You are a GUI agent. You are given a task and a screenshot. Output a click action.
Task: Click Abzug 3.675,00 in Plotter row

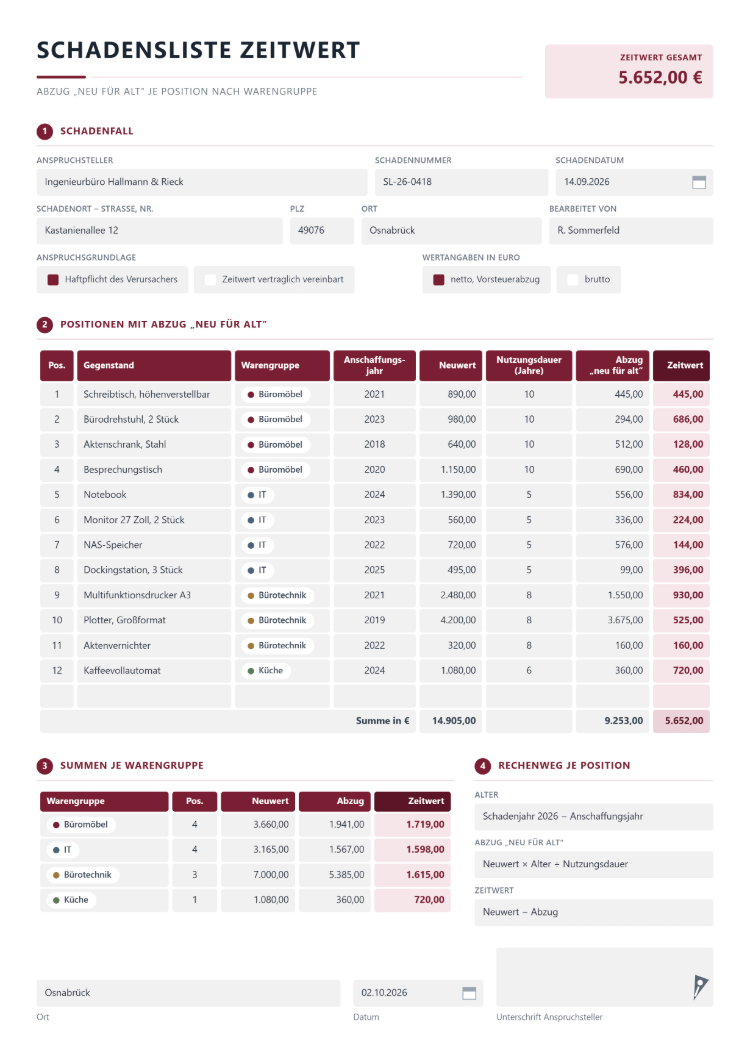click(613, 621)
